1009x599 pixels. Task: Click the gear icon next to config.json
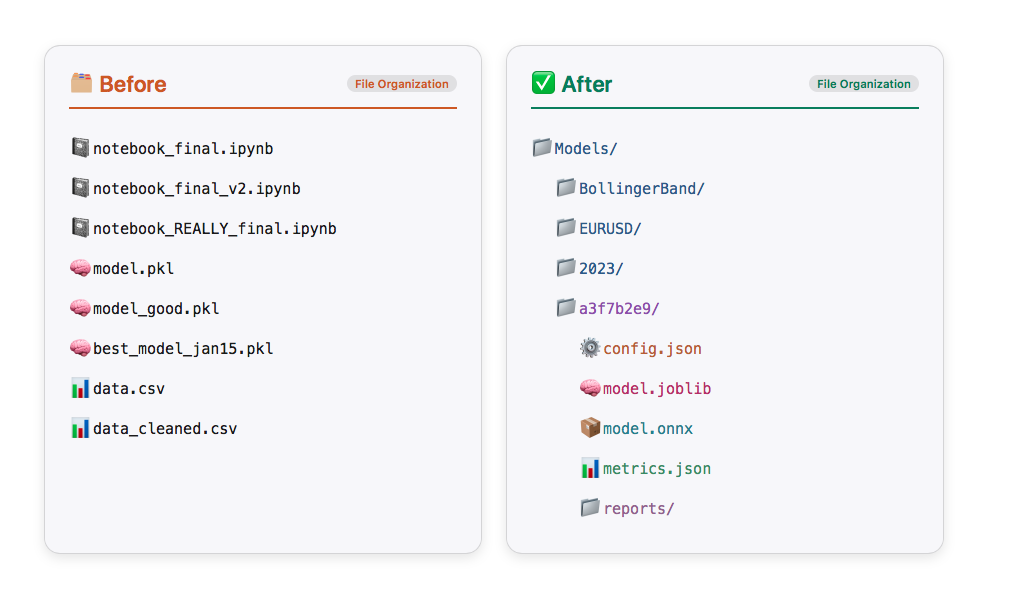[589, 348]
